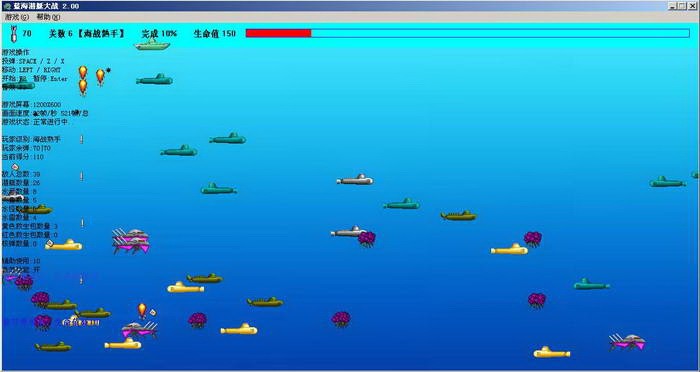Click the teal submarine at the far right edge
Image resolution: width=700 pixels, height=372 pixels.
pos(667,182)
